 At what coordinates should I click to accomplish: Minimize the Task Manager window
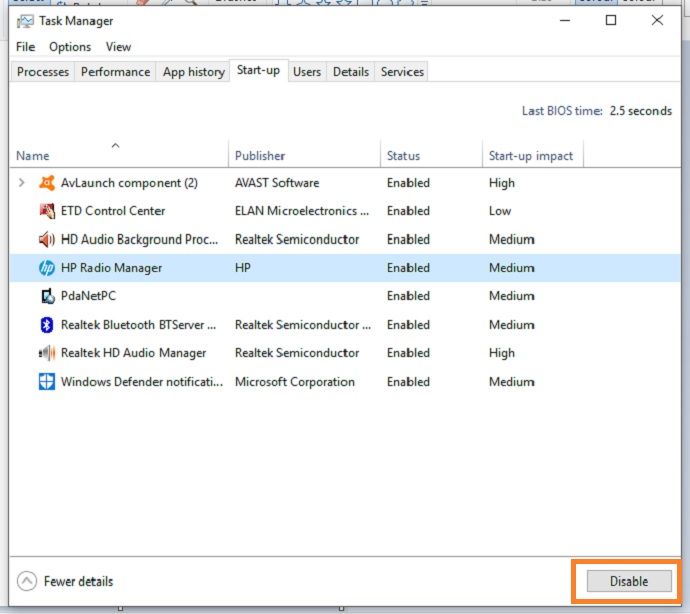[x=565, y=20]
